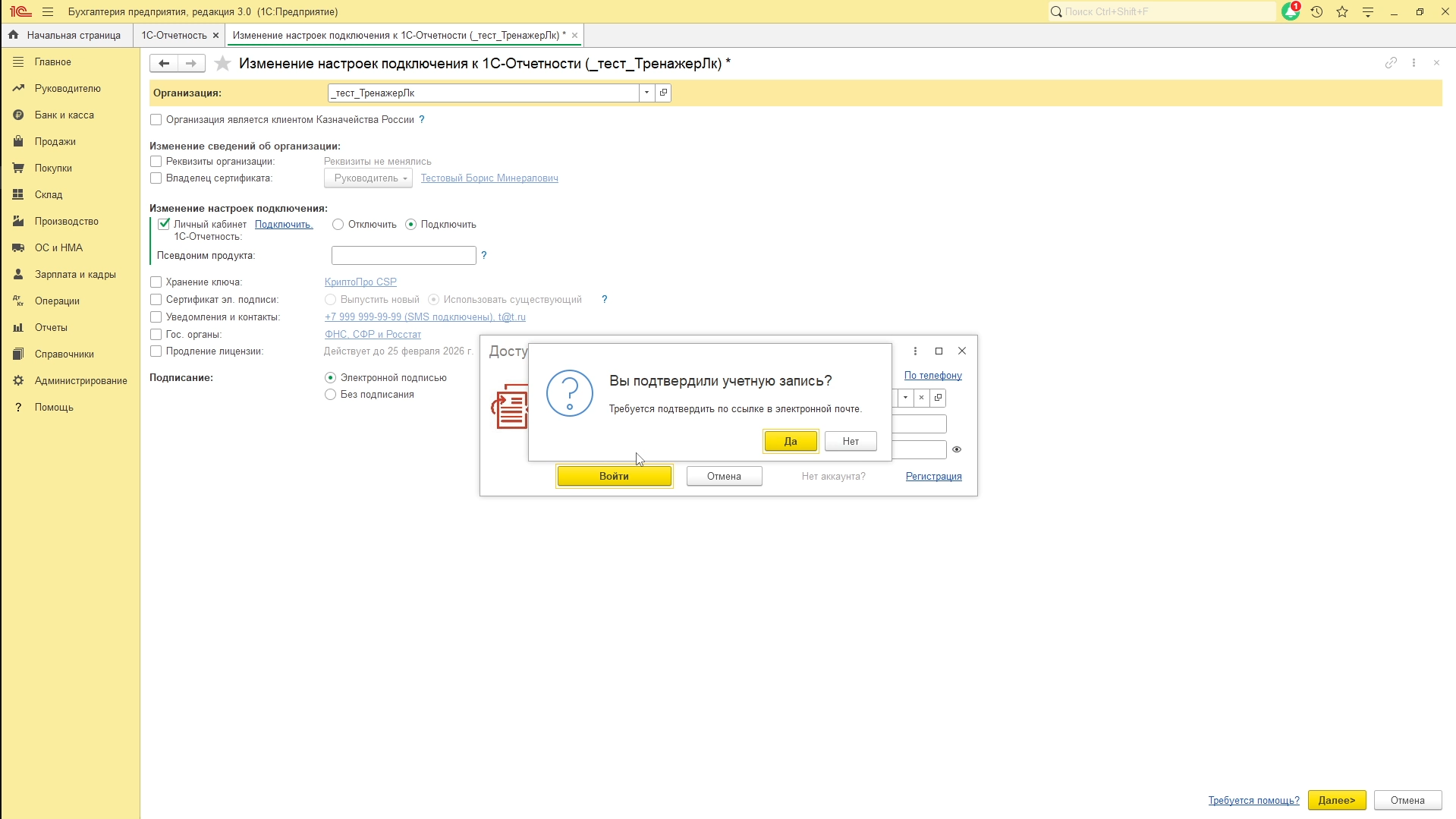This screenshot has width=1456, height=819.
Task: Open three-dot menu of the login dialog
Action: click(x=915, y=351)
